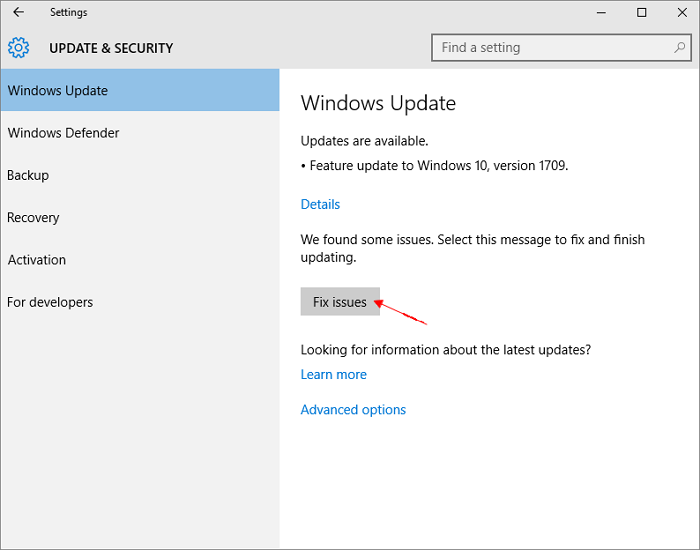Open the Recovery settings page
The width and height of the screenshot is (700, 550).
click(x=33, y=217)
